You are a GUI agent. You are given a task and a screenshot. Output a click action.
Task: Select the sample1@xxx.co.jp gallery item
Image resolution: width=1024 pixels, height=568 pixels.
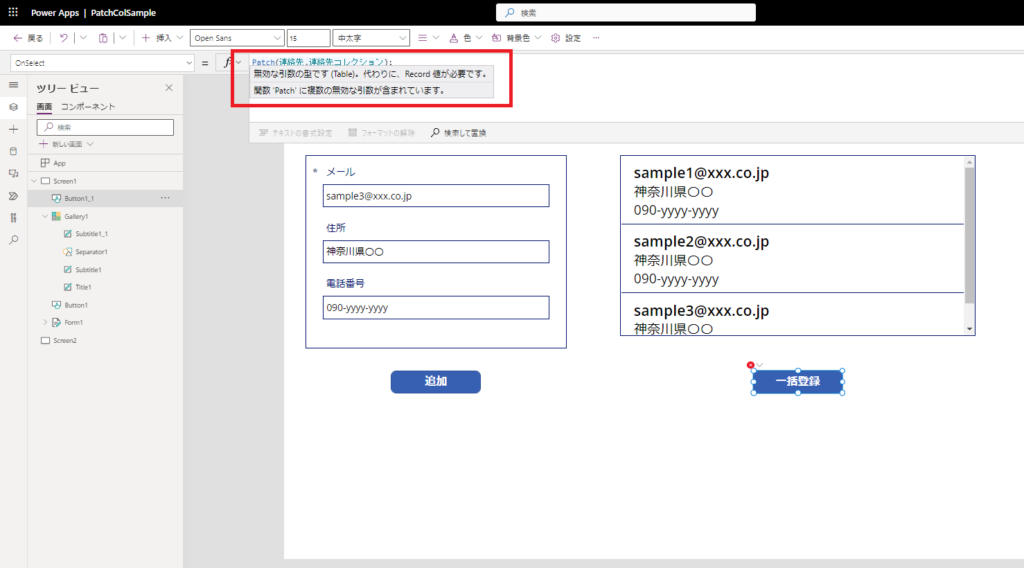[792, 190]
